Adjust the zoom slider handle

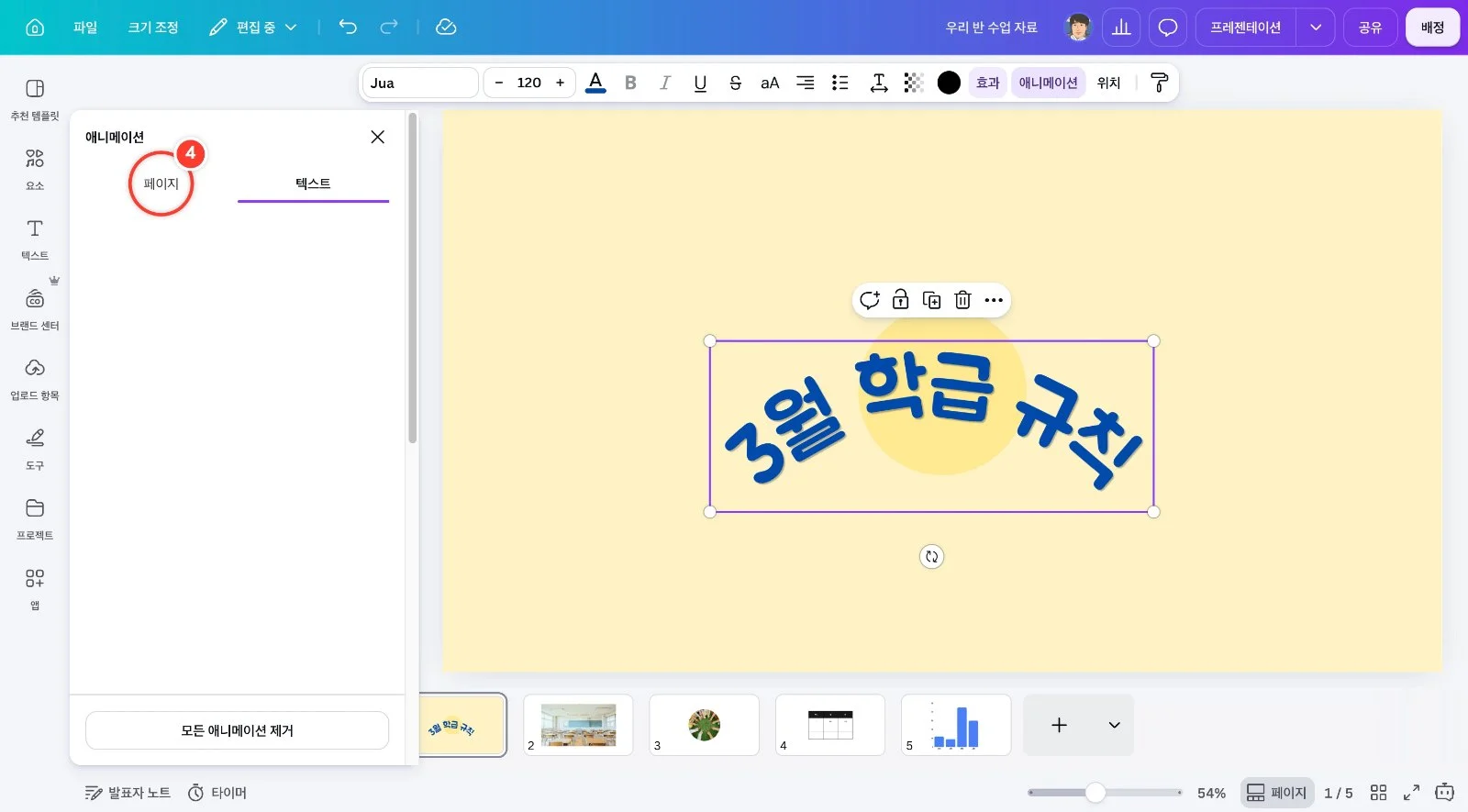pyautogui.click(x=1095, y=792)
